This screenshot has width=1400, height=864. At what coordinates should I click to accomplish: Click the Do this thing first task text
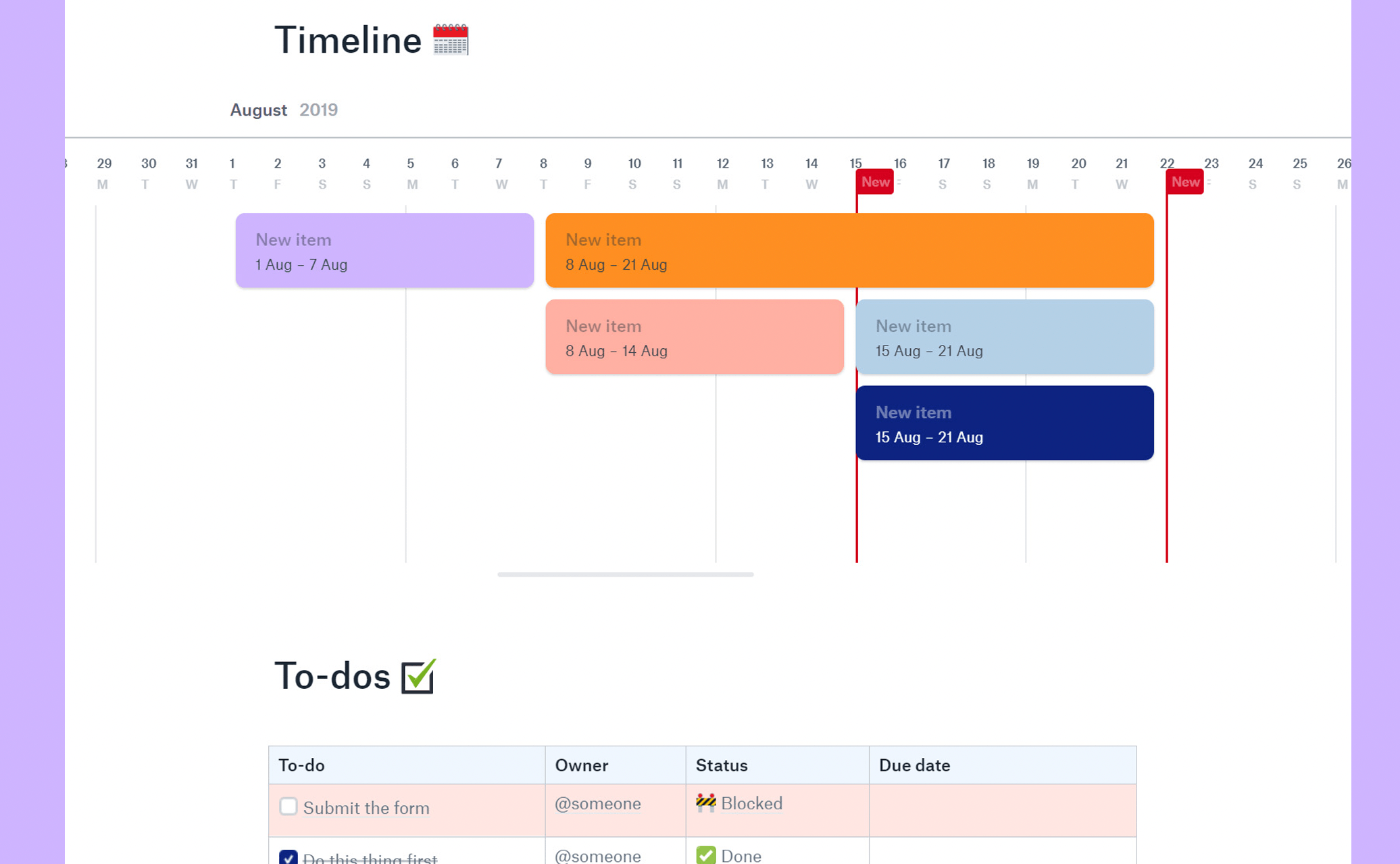(370, 858)
